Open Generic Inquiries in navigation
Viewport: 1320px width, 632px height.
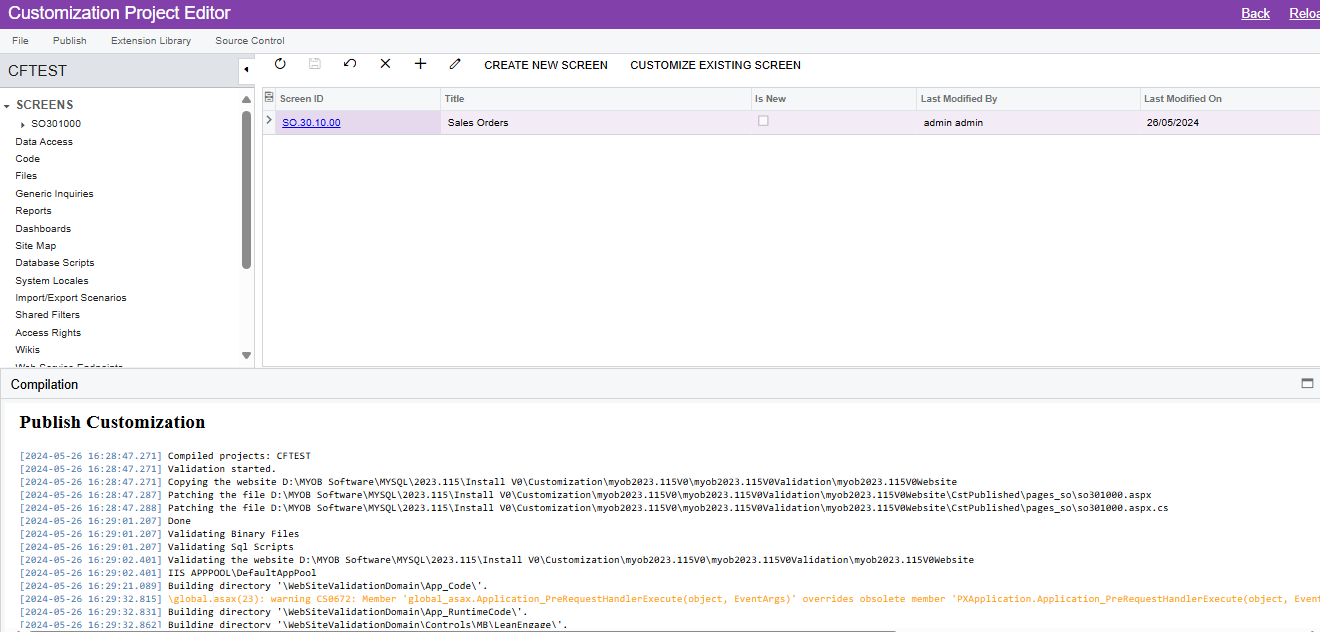tap(54, 194)
